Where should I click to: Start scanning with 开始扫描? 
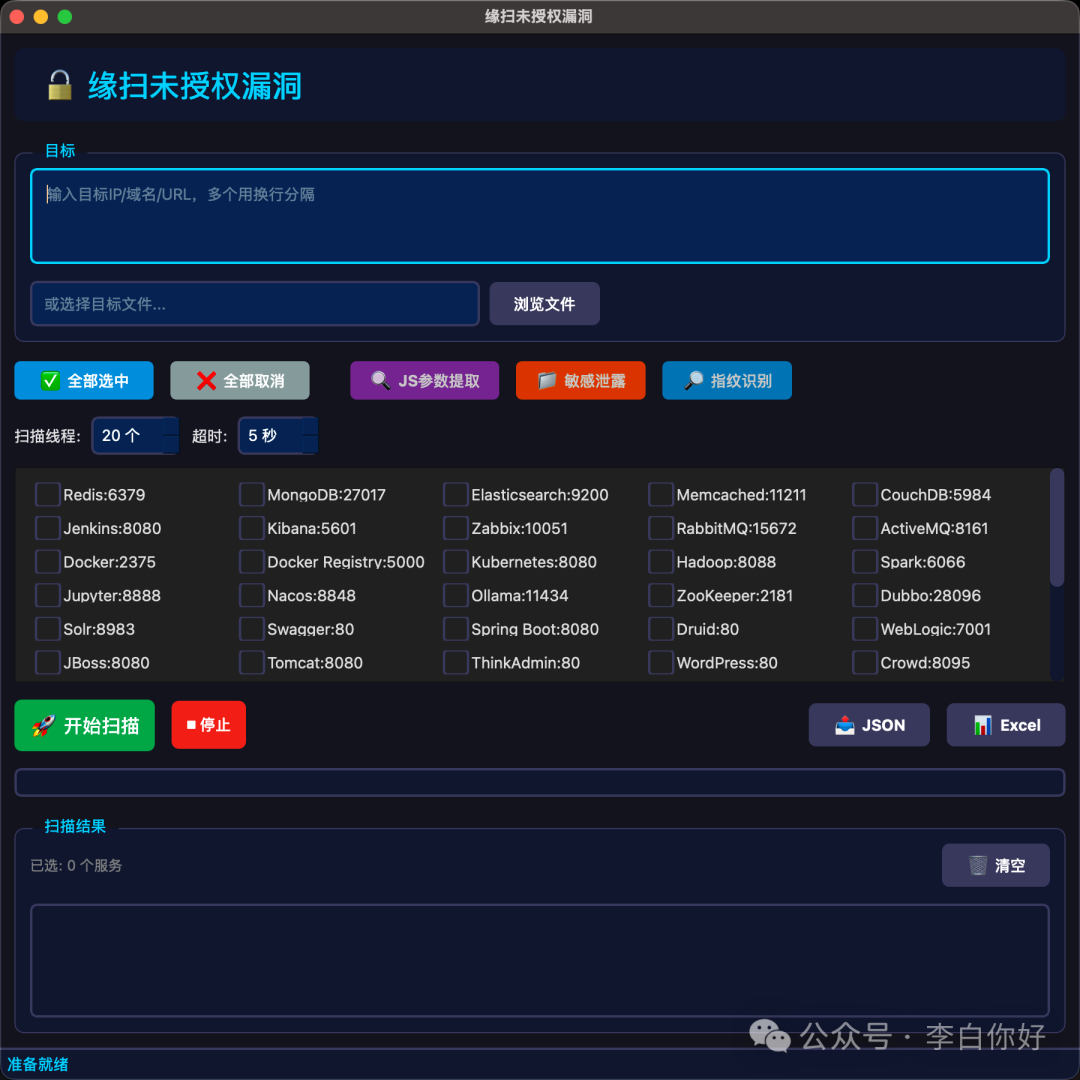(85, 725)
